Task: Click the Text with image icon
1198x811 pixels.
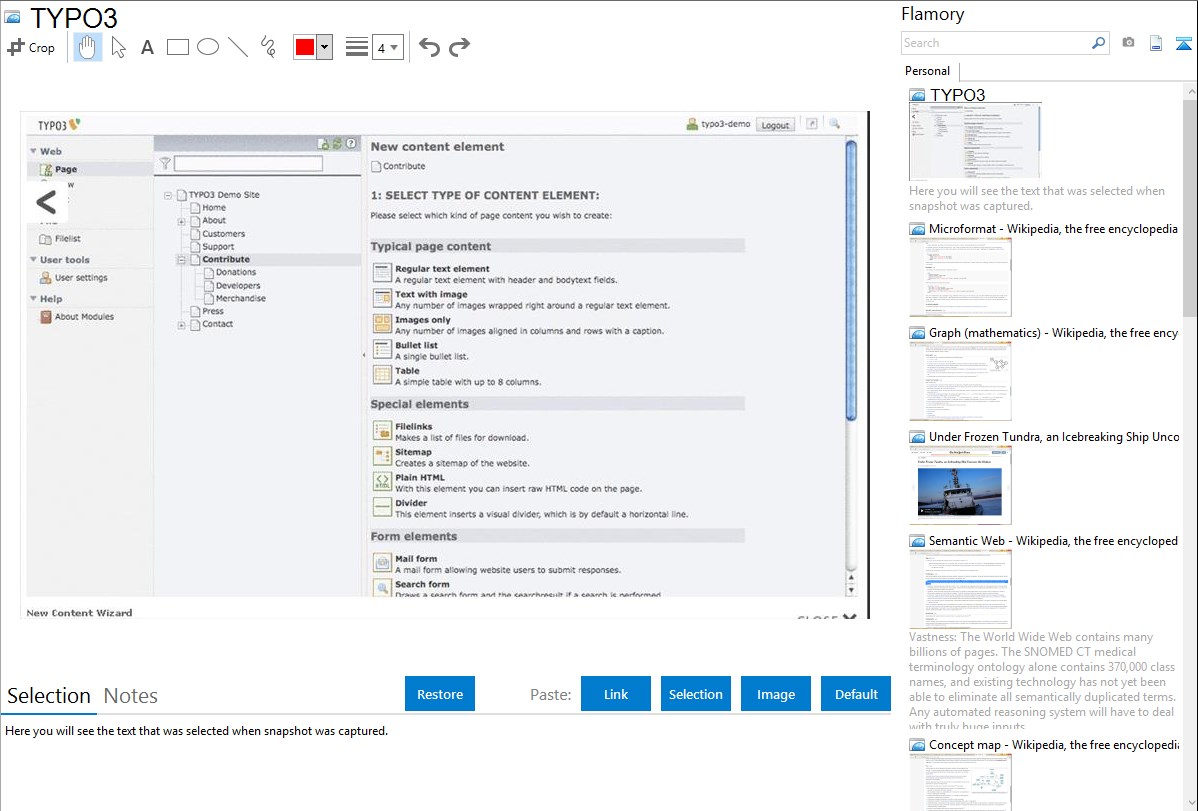Action: pos(382,298)
